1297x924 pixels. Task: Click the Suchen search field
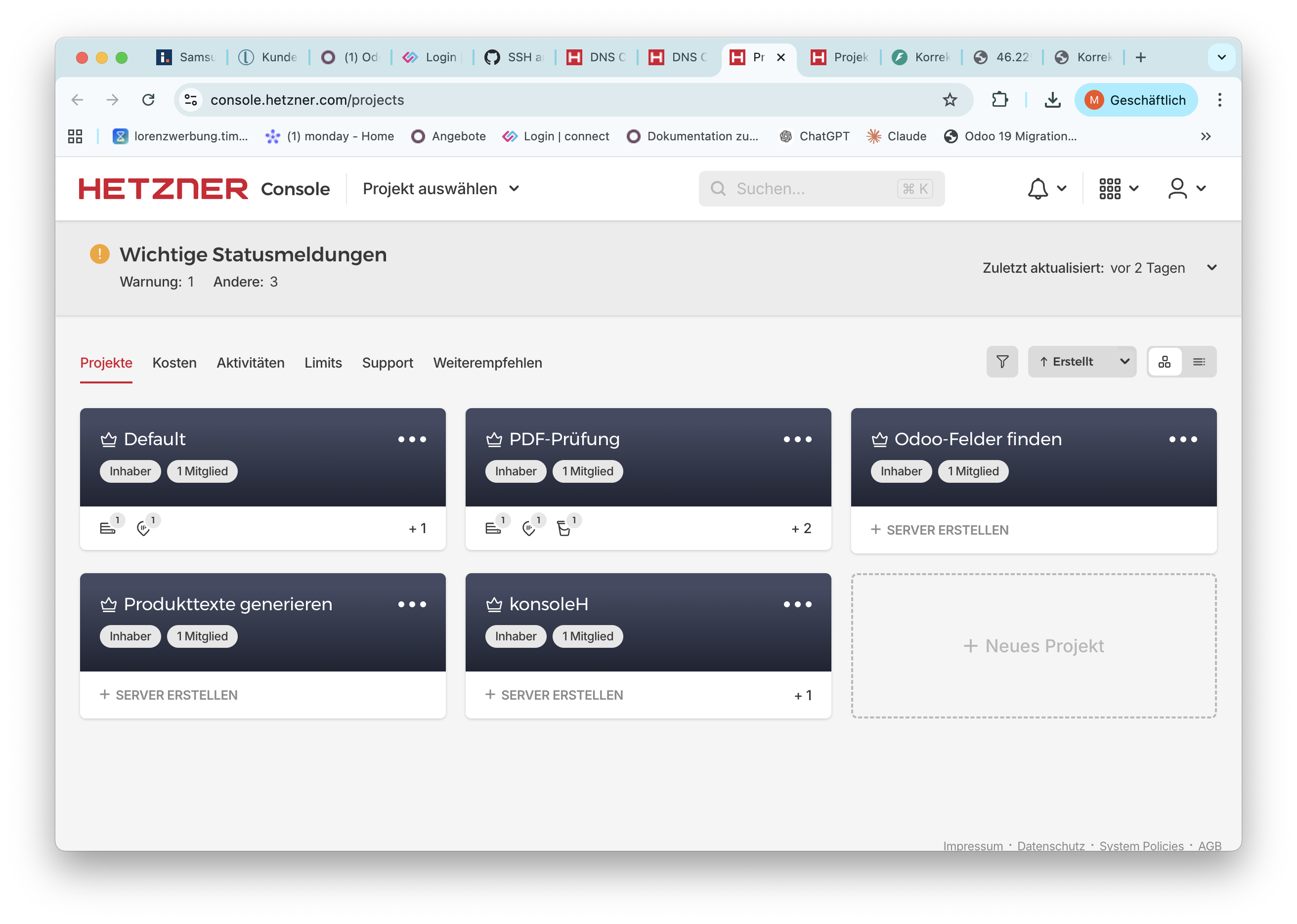pyautogui.click(x=814, y=189)
